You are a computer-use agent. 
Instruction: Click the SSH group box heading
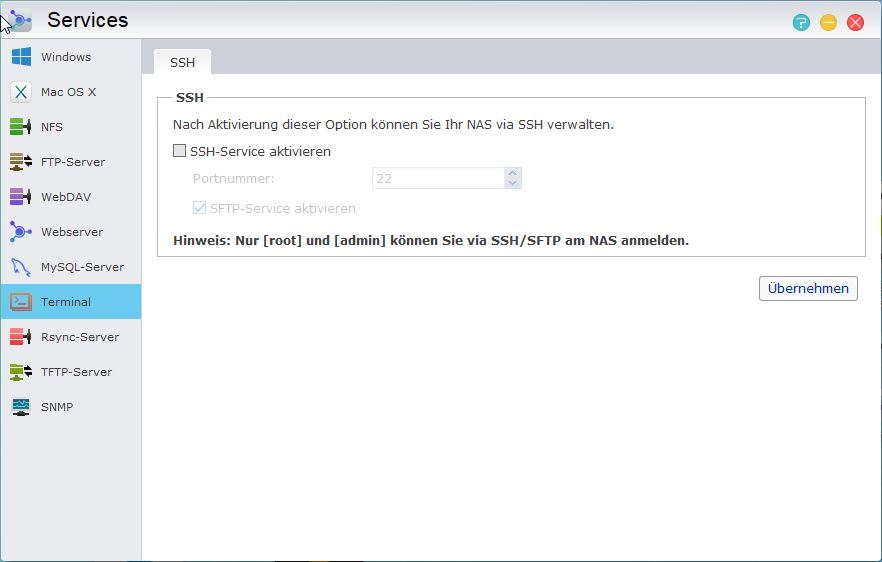tap(190, 97)
